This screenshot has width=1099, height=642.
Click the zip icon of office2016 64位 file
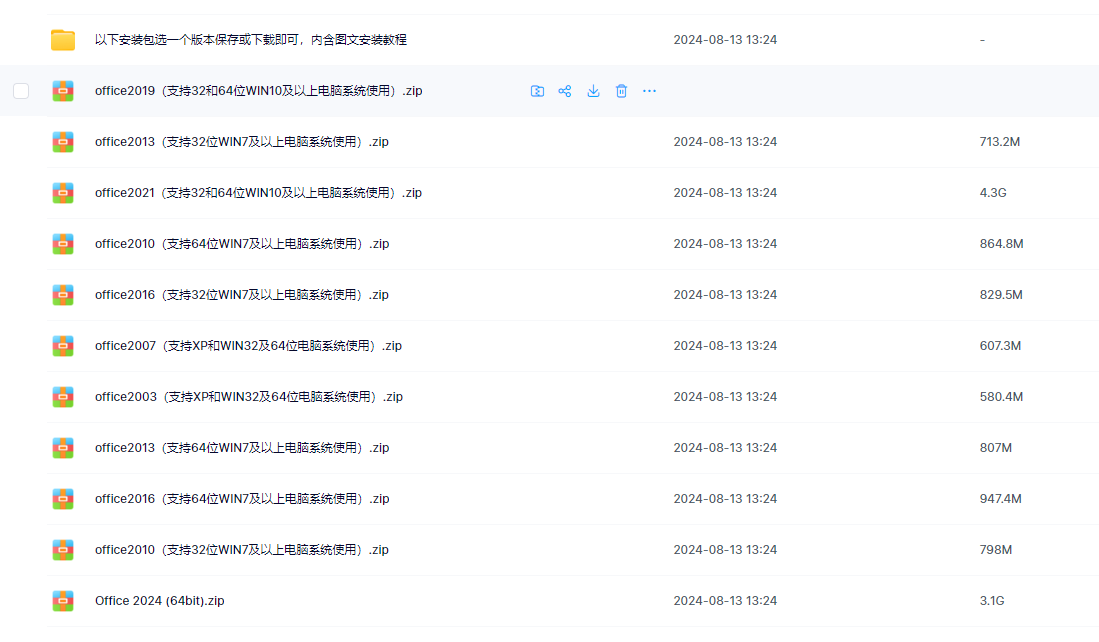63,499
